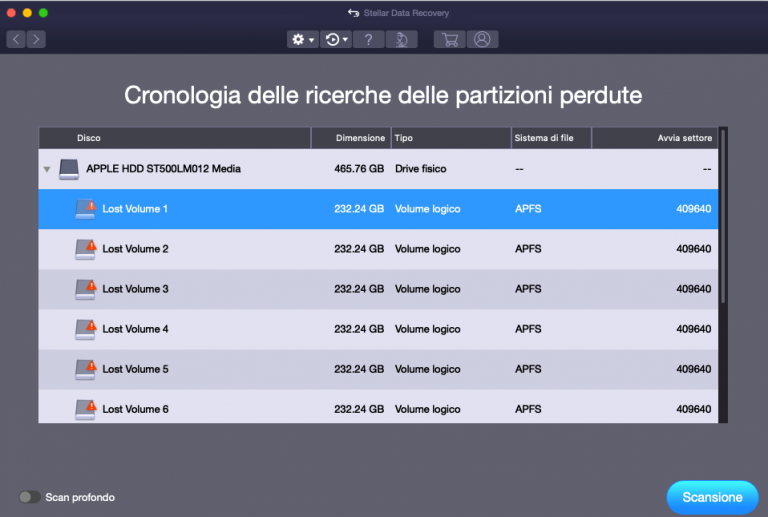Sort by the Tipo column header
Screen dimensions: 768x517
(451, 138)
